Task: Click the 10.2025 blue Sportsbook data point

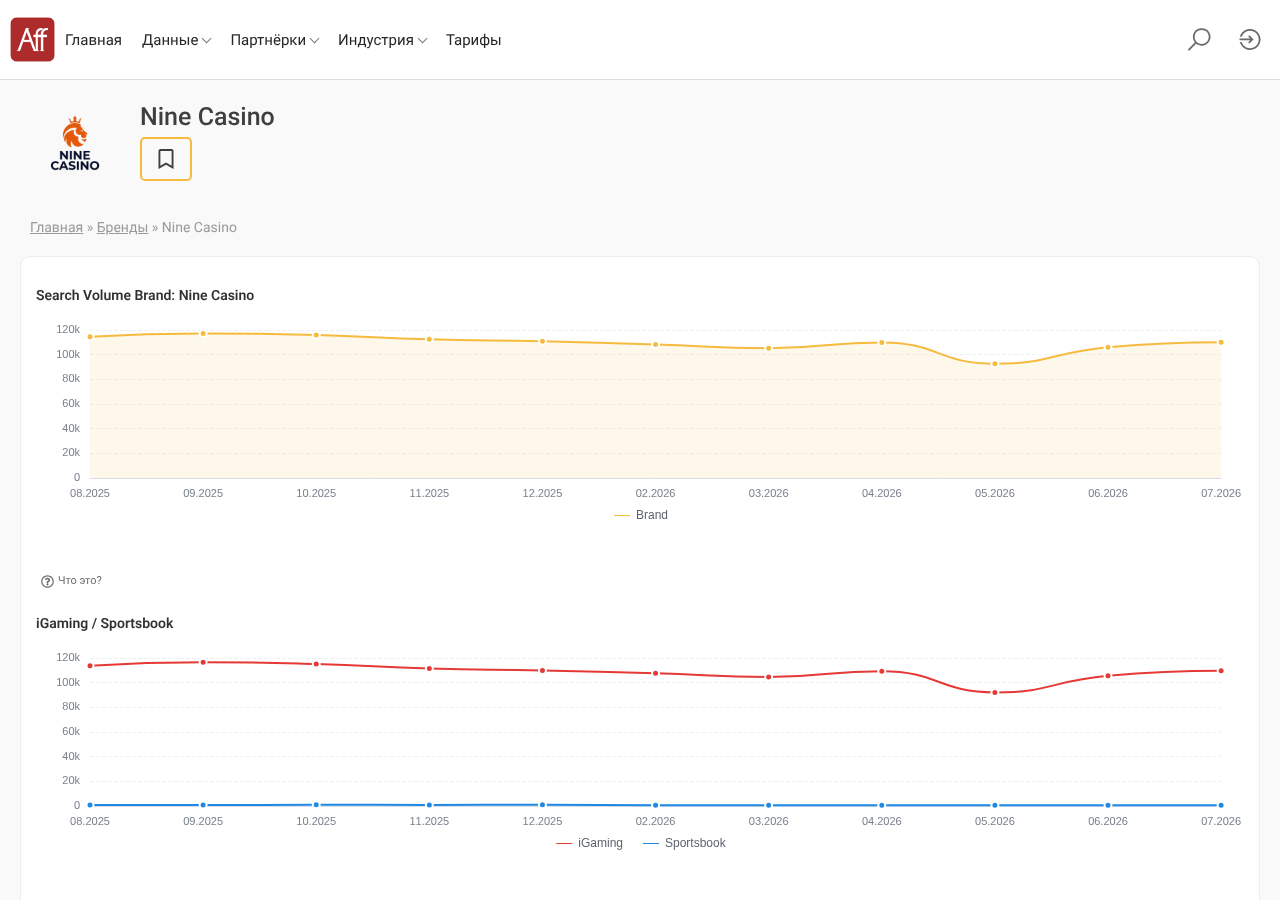Action: (x=316, y=804)
